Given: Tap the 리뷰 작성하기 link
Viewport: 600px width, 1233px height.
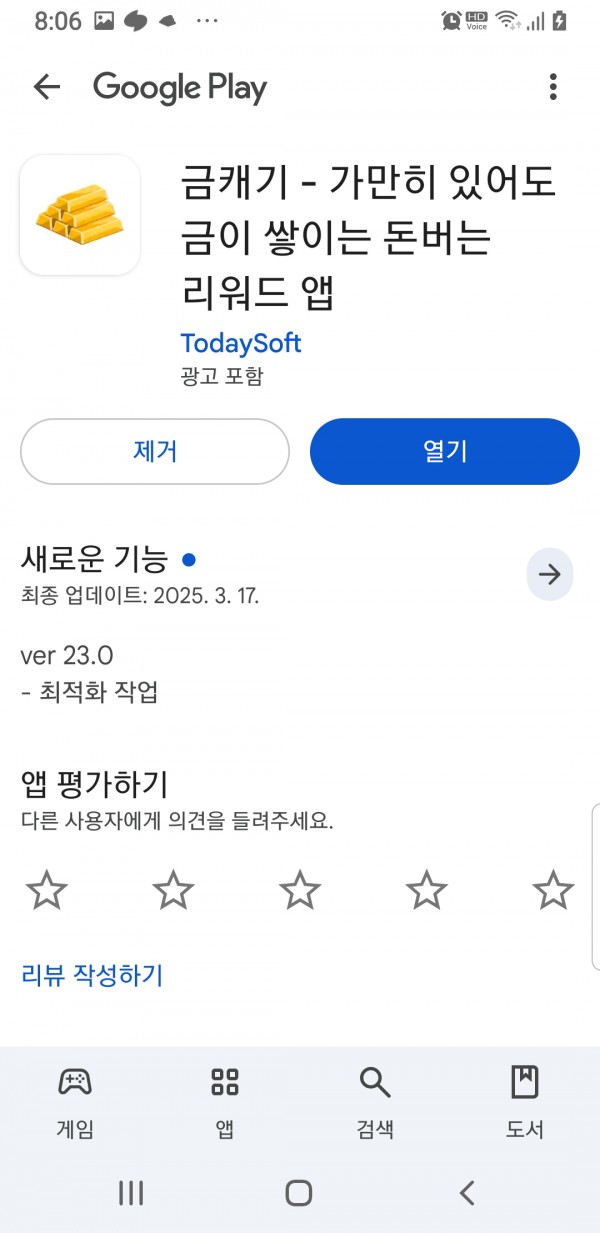Looking at the screenshot, I should (92, 975).
